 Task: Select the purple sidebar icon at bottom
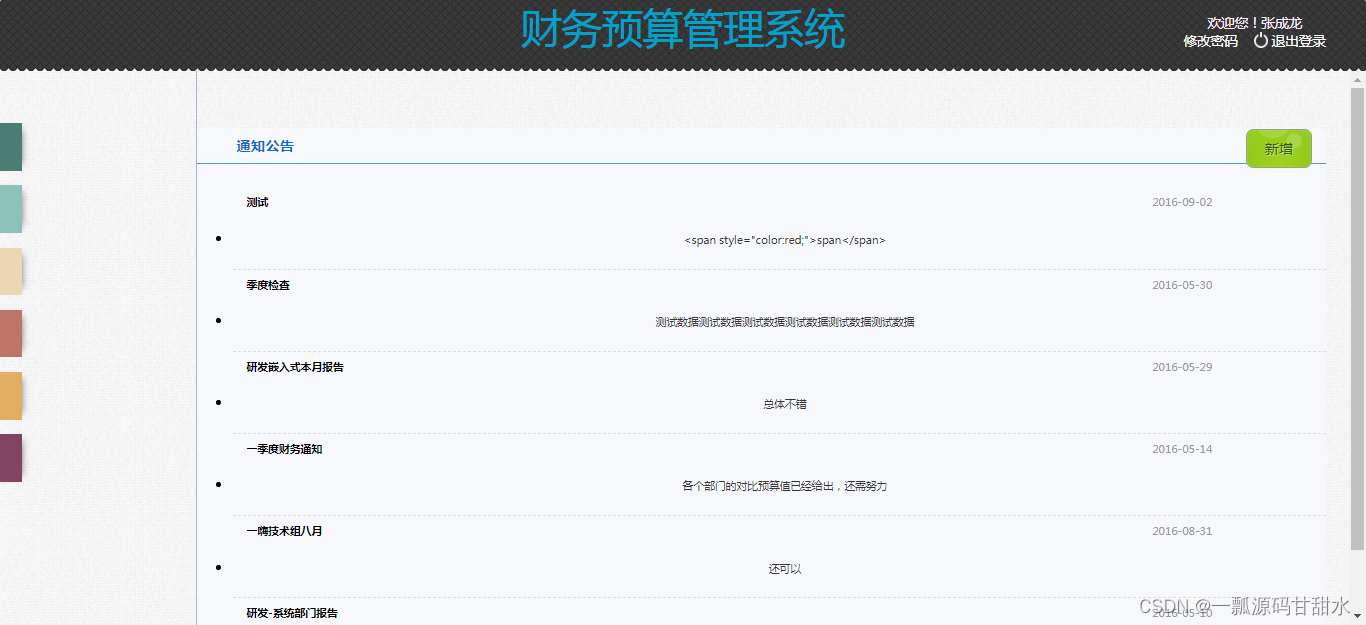tap(11, 458)
